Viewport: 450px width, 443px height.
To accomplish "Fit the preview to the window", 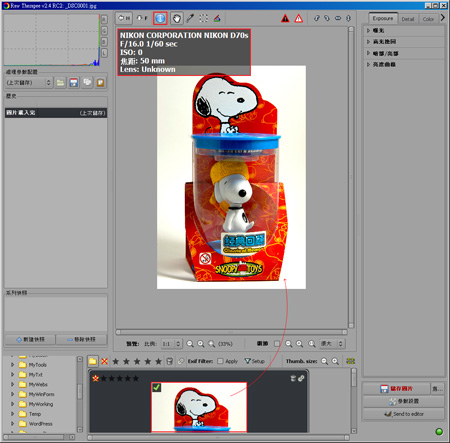I will 211,344.
